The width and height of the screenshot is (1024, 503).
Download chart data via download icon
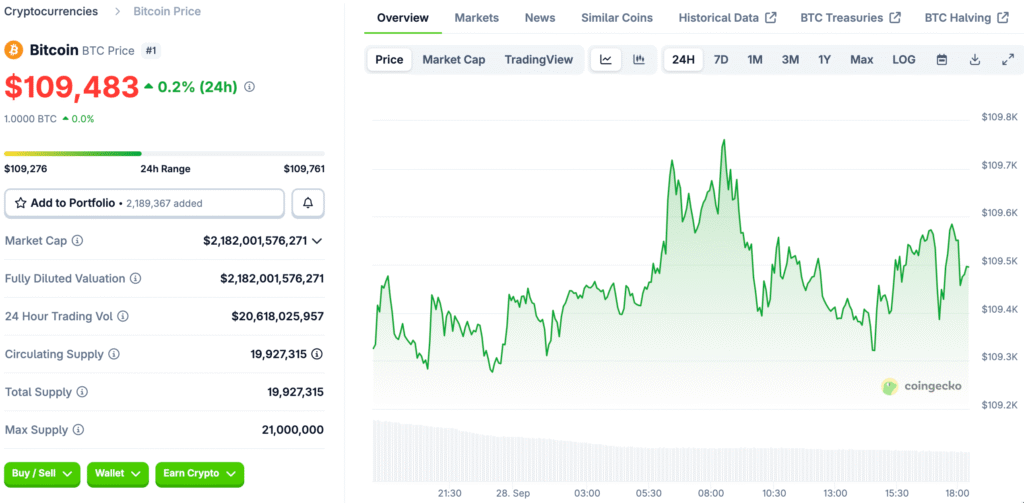point(974,60)
